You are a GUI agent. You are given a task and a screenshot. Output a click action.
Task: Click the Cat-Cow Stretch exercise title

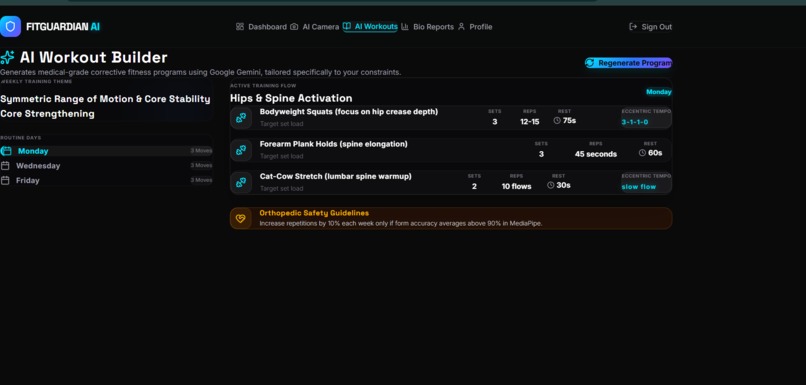336,176
